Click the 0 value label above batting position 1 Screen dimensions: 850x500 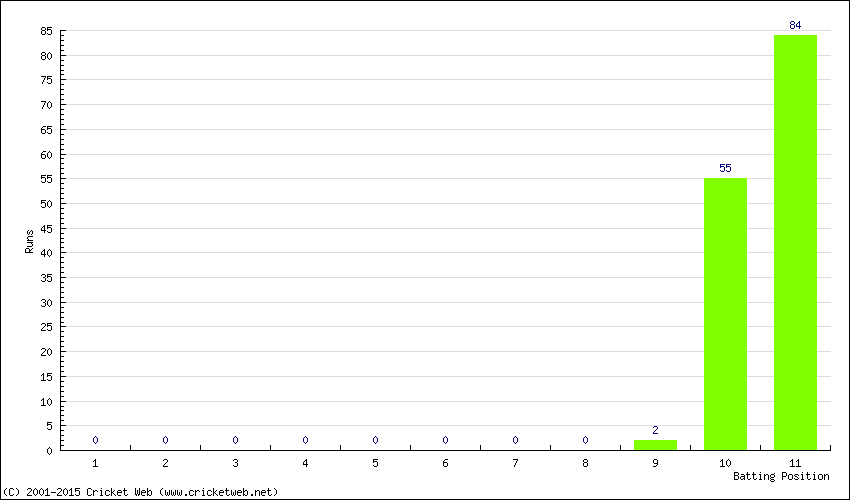(95, 440)
